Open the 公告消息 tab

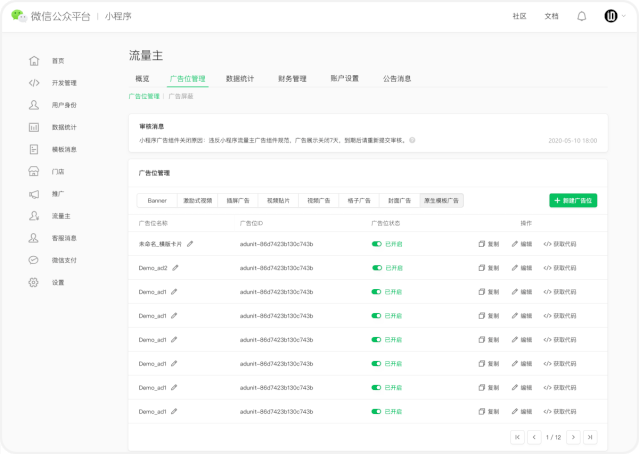tap(397, 78)
